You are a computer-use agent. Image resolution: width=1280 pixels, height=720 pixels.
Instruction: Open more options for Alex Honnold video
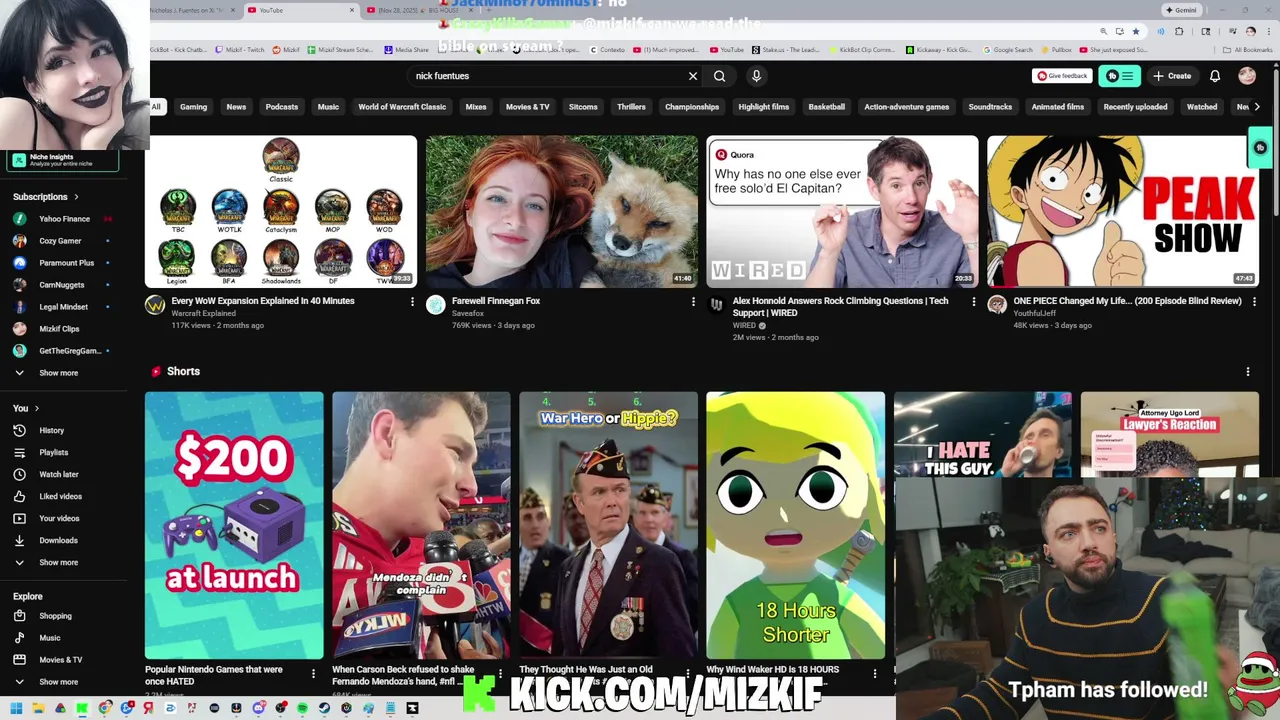click(974, 301)
